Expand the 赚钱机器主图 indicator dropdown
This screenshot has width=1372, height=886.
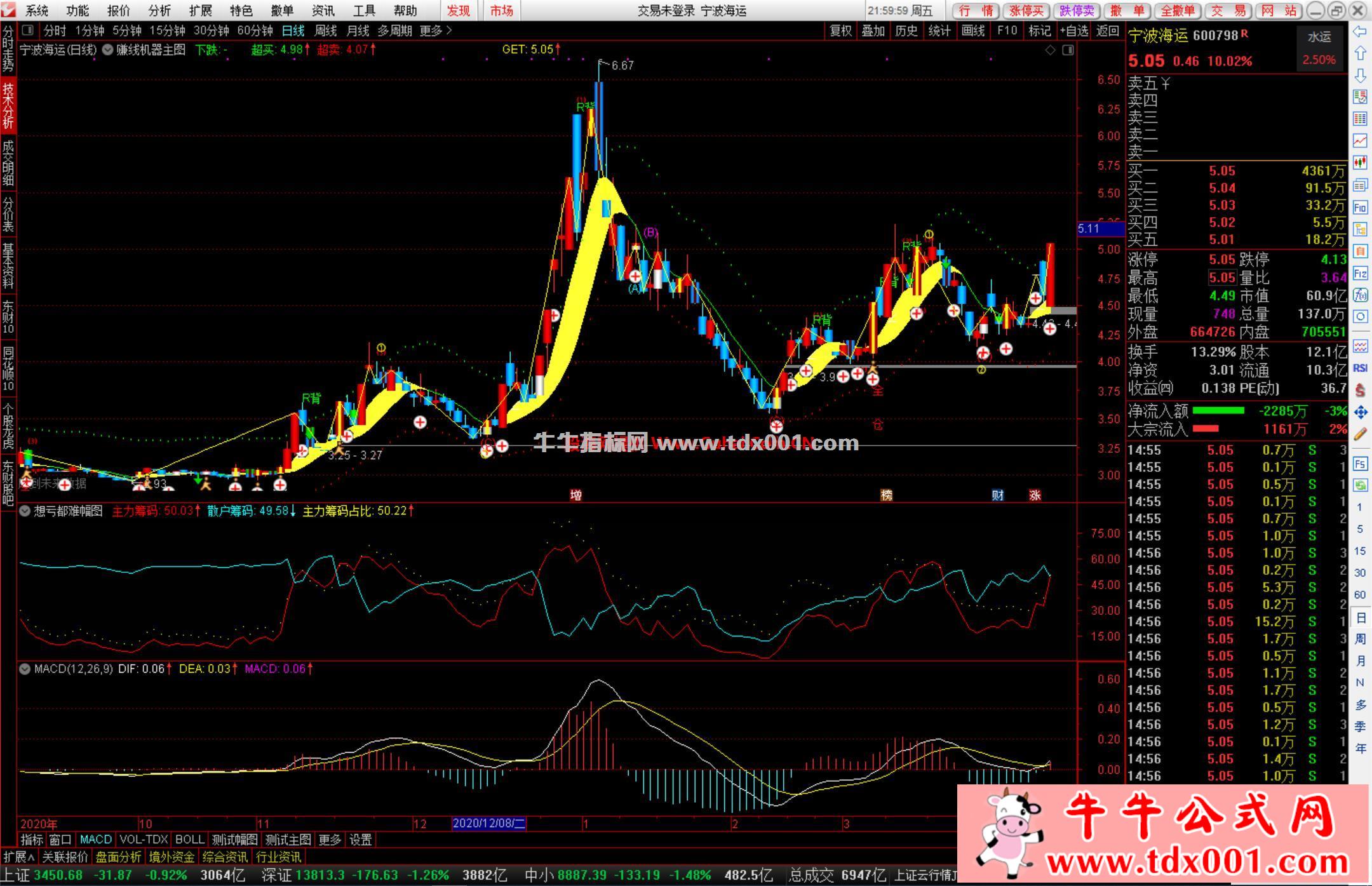point(107,50)
